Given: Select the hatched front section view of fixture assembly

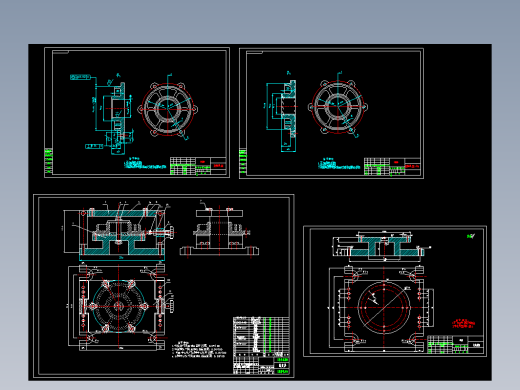Looking at the screenshot, I should [123, 232].
